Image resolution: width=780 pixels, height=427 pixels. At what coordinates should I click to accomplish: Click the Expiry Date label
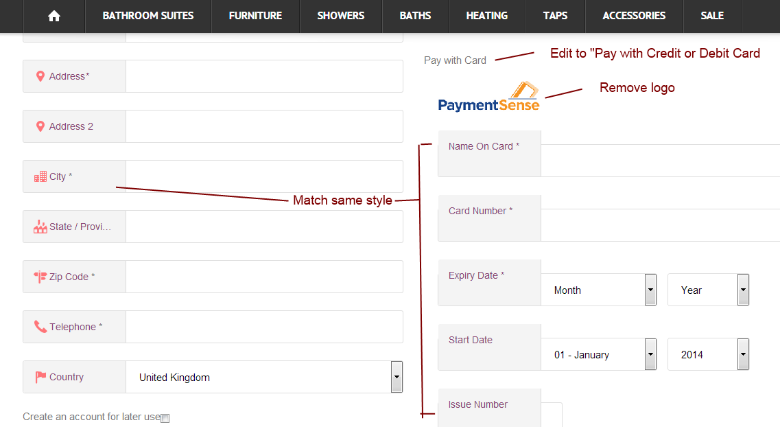[476, 275]
